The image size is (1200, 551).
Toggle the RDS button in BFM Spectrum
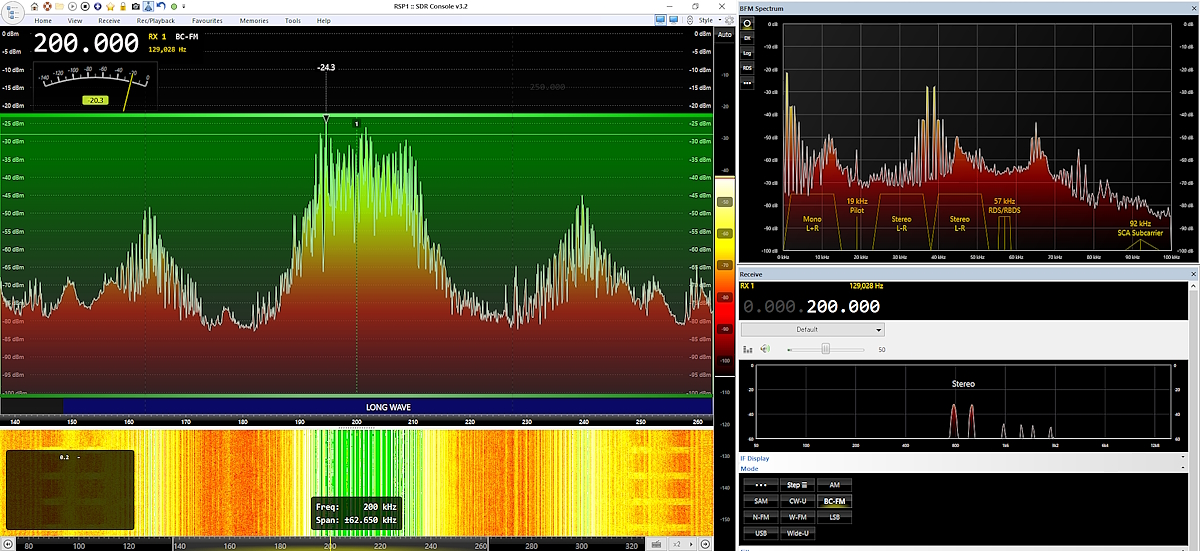pyautogui.click(x=747, y=68)
